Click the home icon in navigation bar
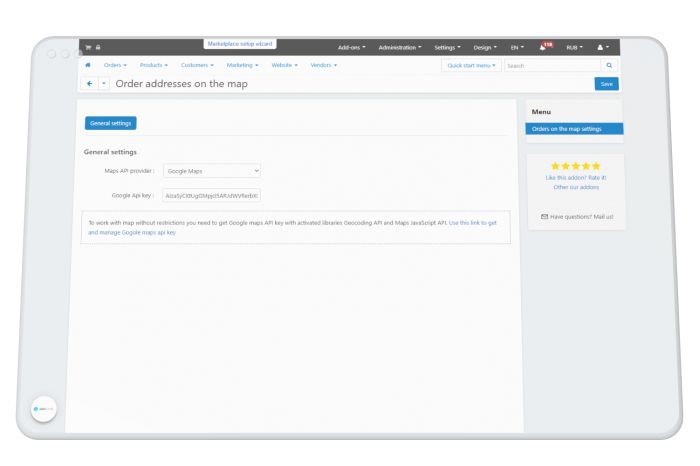Image resolution: width=700 pixels, height=466 pixels. coord(88,65)
